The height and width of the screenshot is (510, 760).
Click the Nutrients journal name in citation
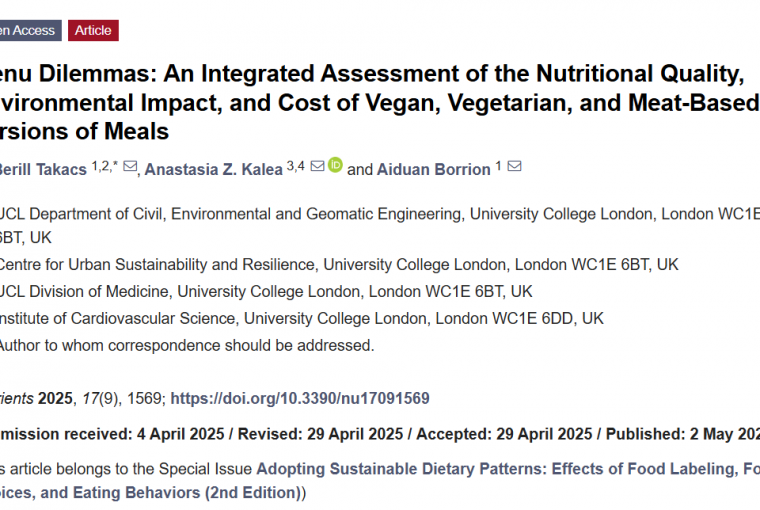tap(16, 398)
